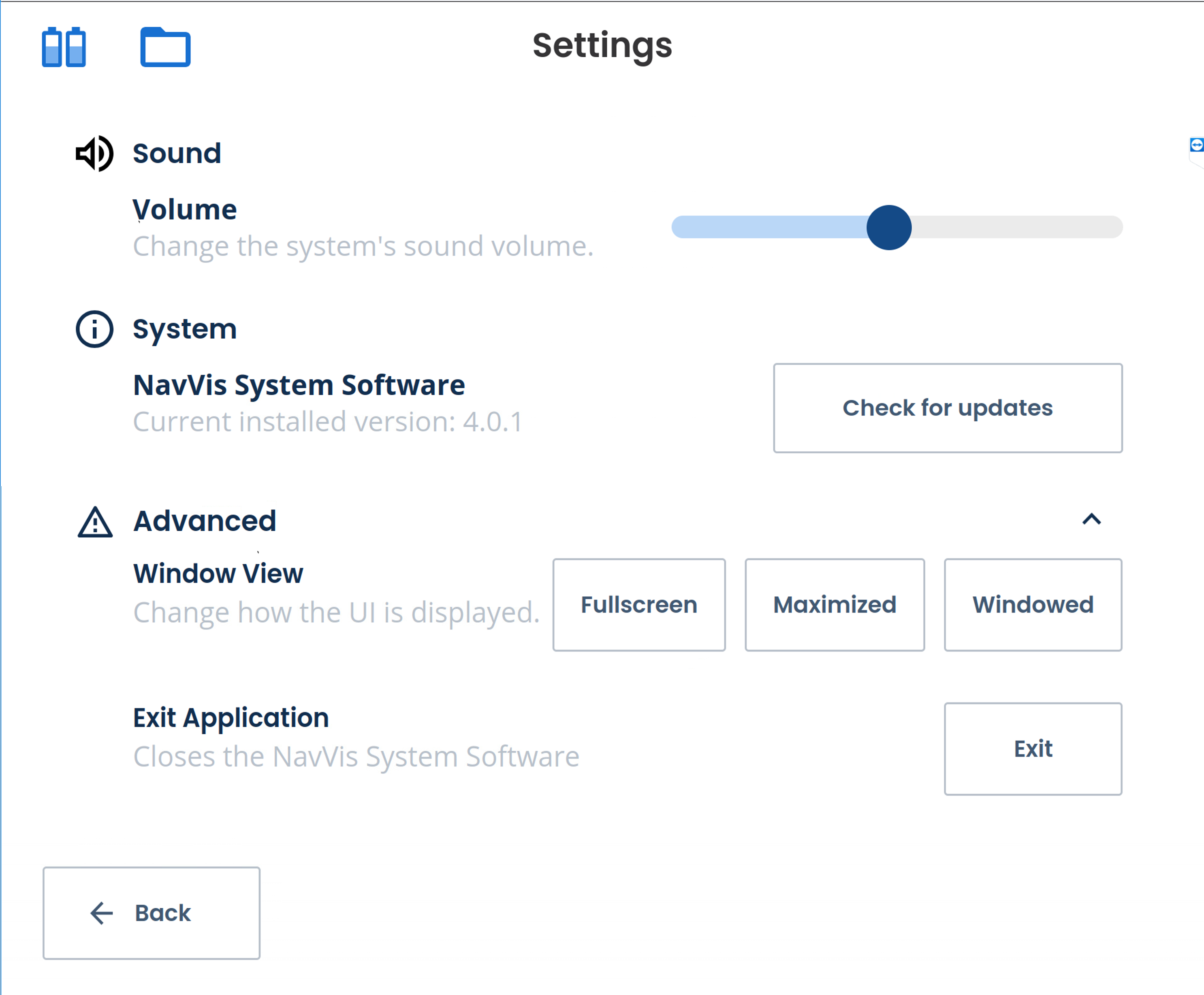The width and height of the screenshot is (1204, 995).
Task: Click Check for updates button
Action: pyautogui.click(x=947, y=408)
